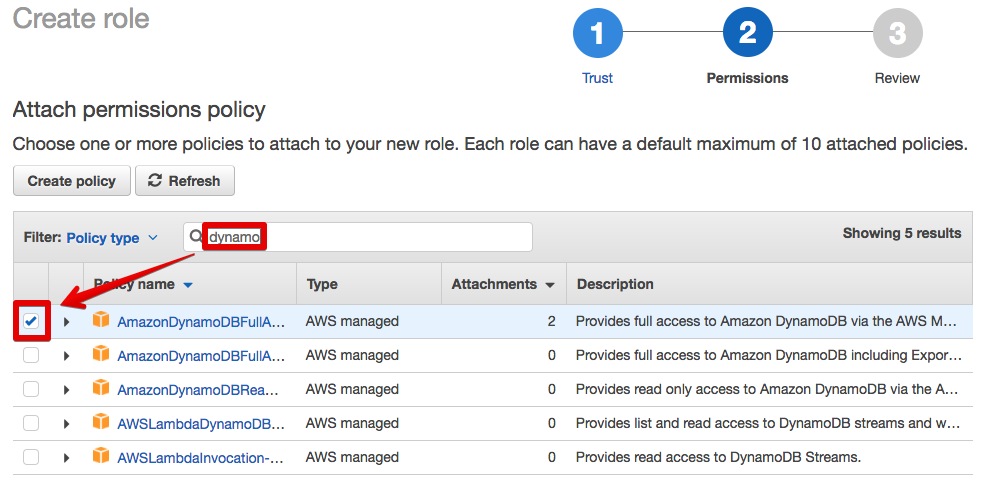Click 'Provides read access to DynamoDB Streams.' description
The width and height of the screenshot is (993, 497).
click(718, 458)
